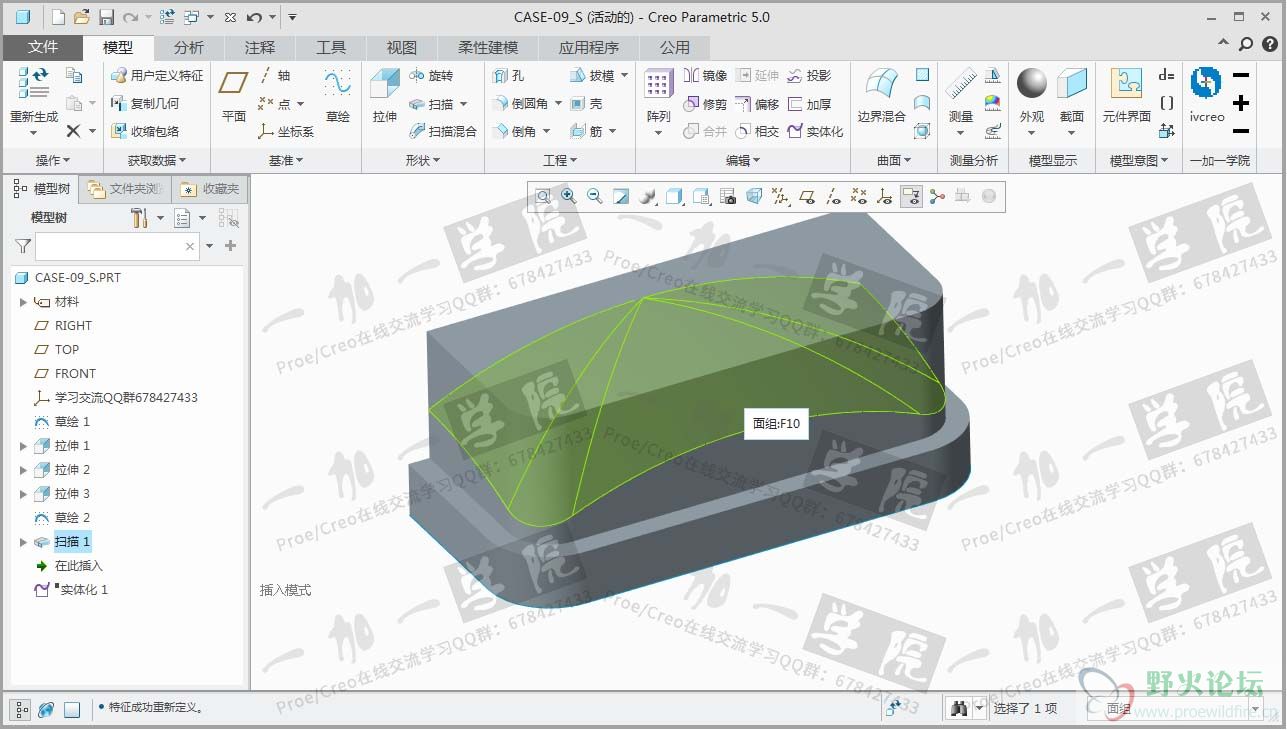Image resolution: width=1287 pixels, height=730 pixels.
Task: Click CASE-09_S.PRT root node
Action: [x=68, y=278]
